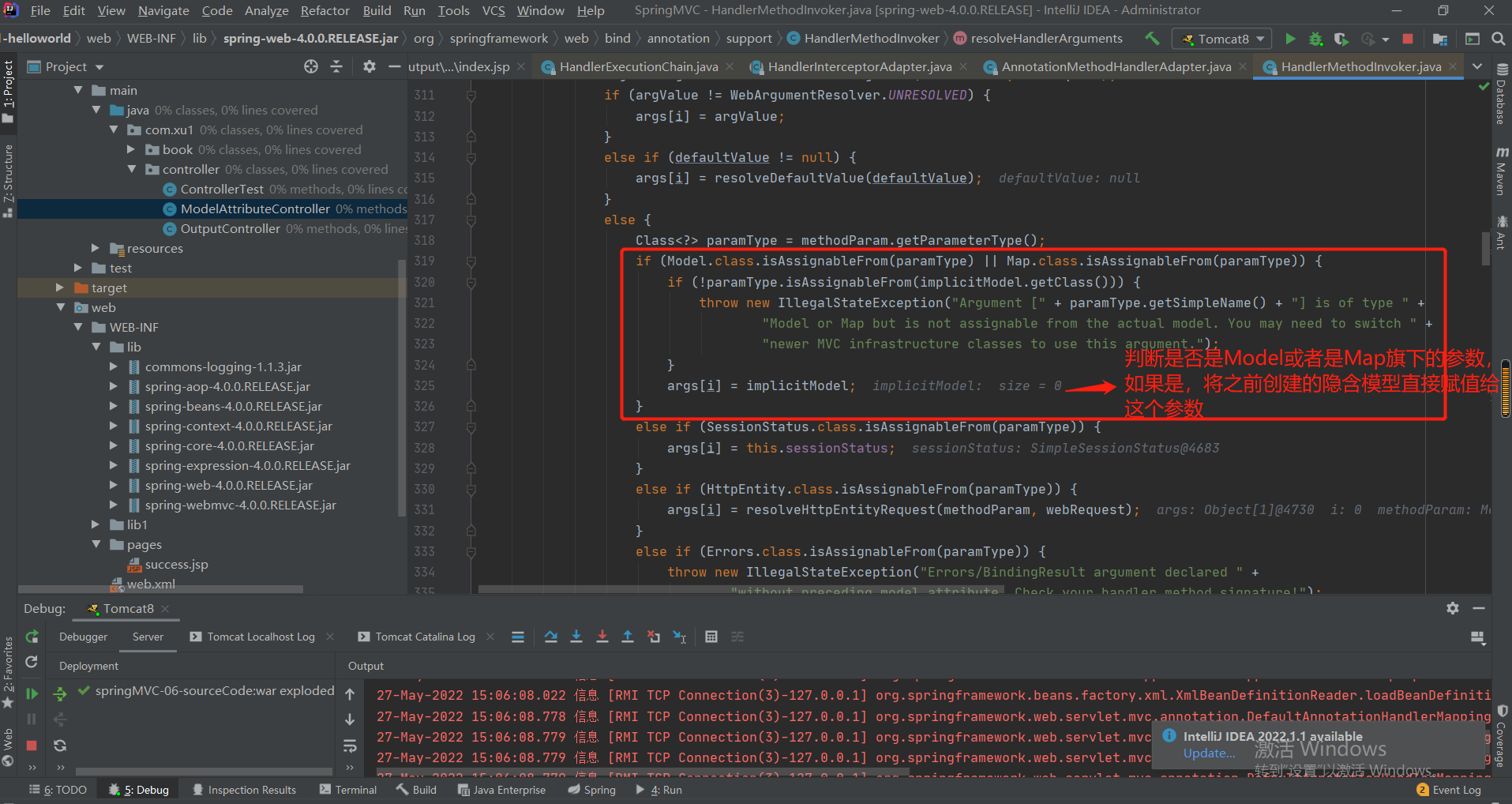Locate opened file in Project tree

pyautogui.click(x=311, y=67)
